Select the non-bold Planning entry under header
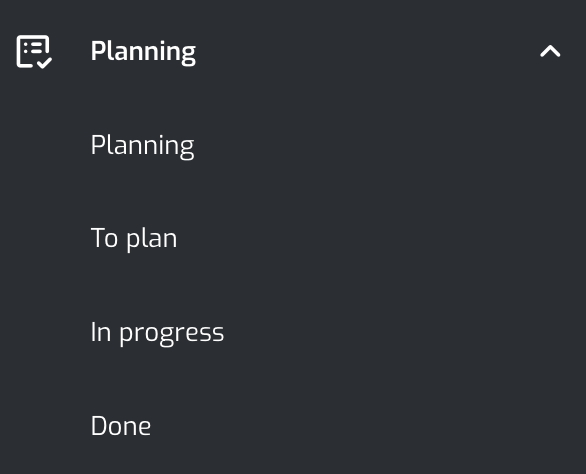 tap(142, 146)
